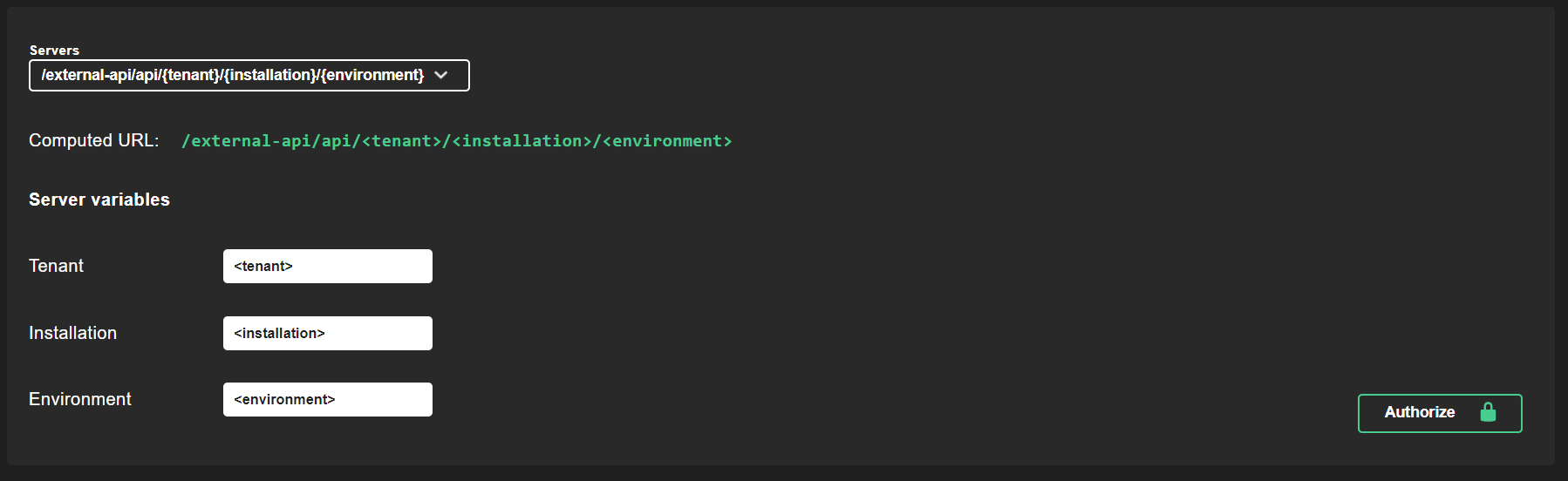Viewport: 1568px width, 481px height.
Task: Click <environment> in the computed URL
Action: [667, 141]
